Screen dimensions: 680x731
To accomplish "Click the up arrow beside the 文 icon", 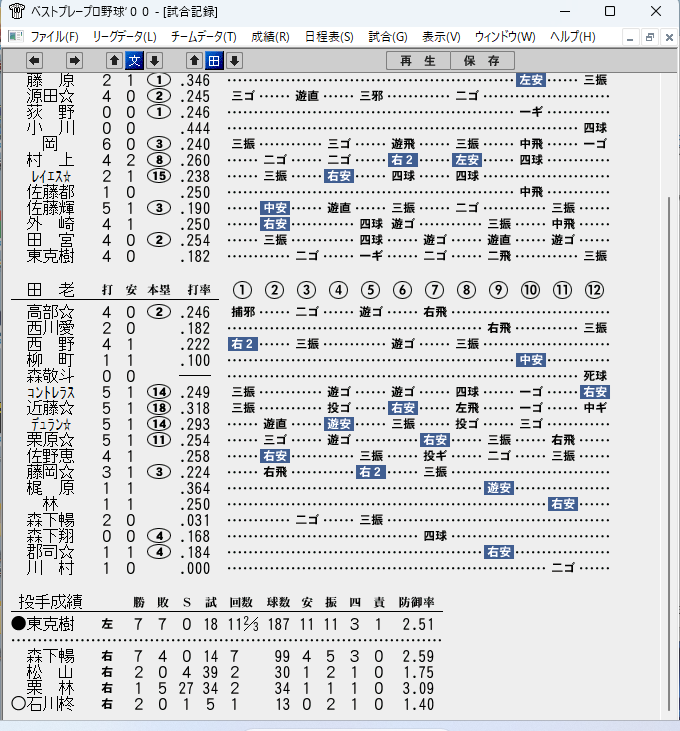I will point(114,61).
